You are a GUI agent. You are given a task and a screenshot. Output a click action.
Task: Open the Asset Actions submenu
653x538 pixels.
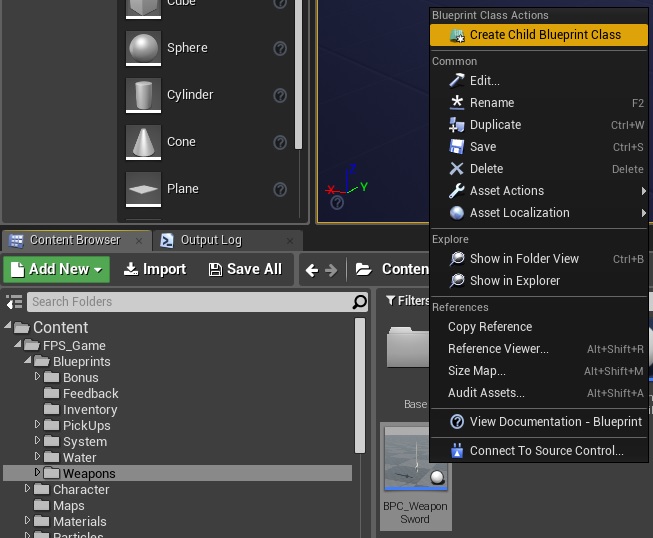506,191
